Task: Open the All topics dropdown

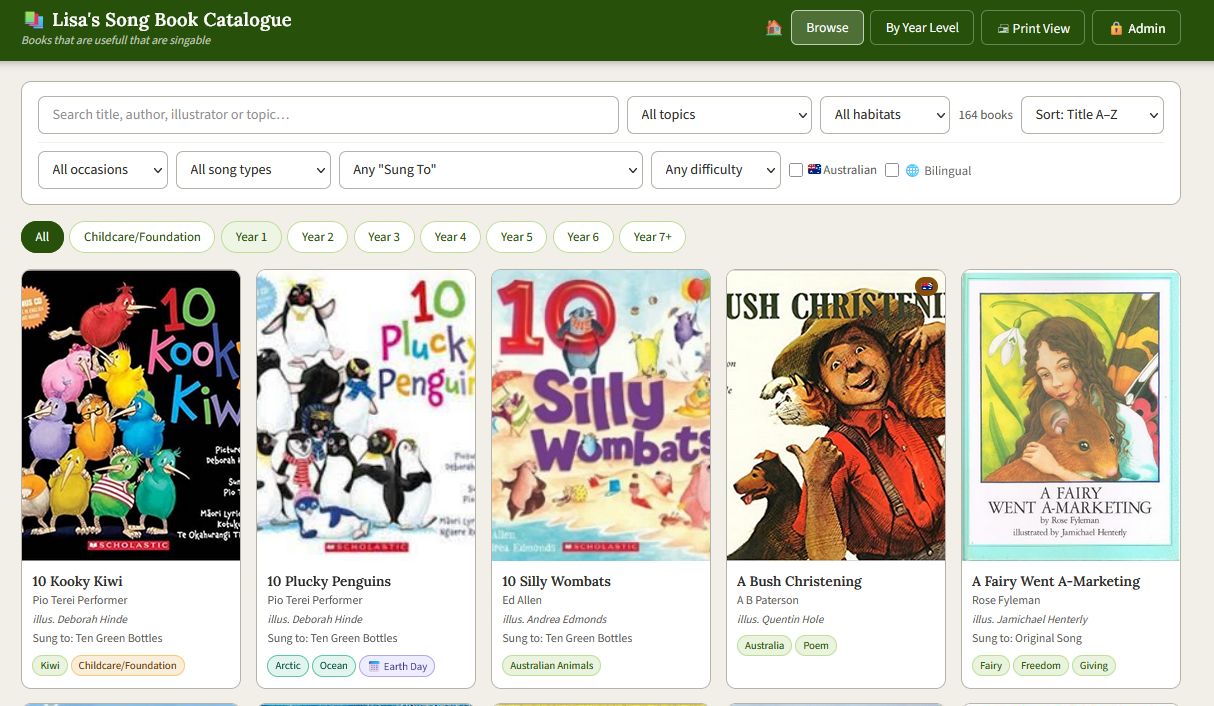Action: click(719, 115)
